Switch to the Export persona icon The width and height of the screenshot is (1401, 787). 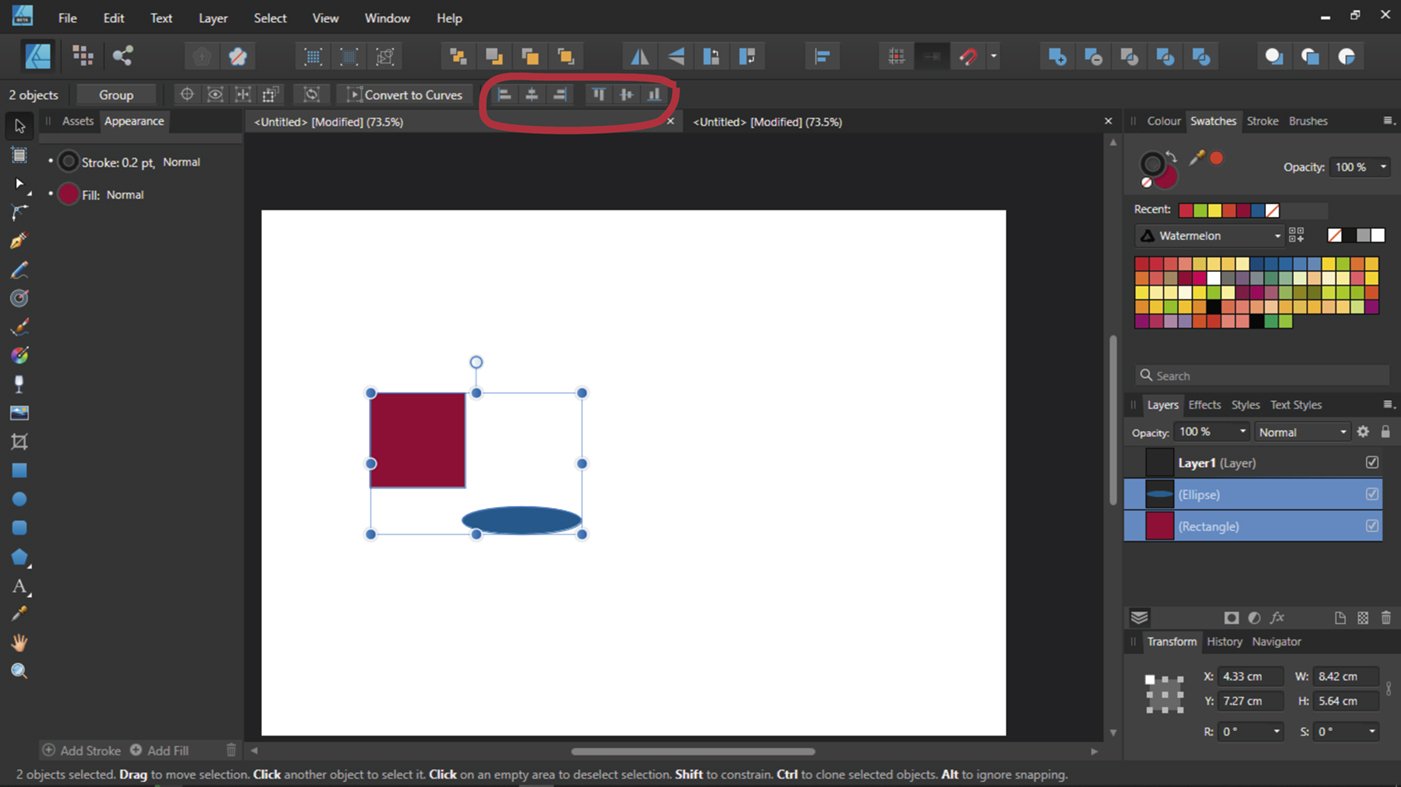122,56
